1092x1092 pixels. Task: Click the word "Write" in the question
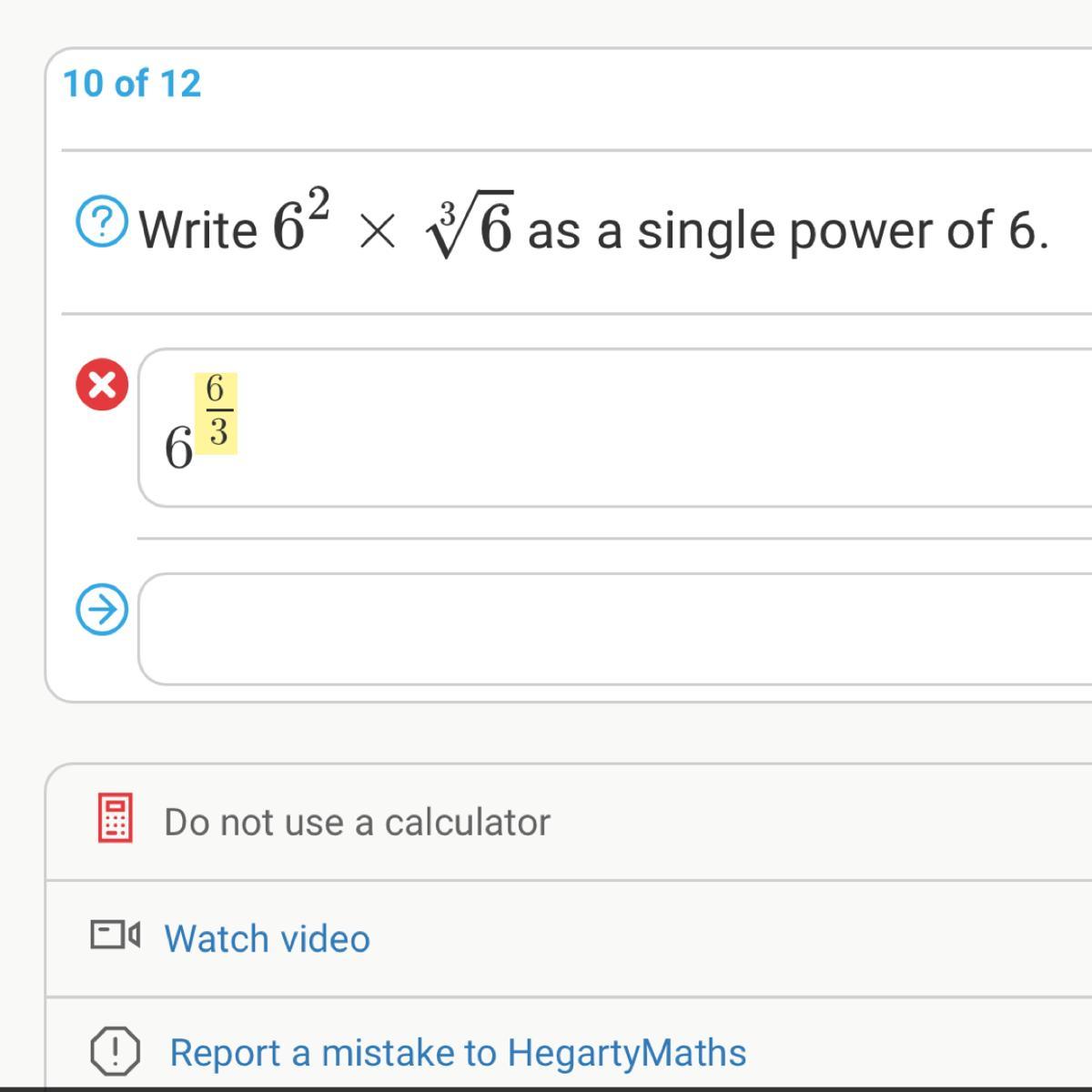click(x=198, y=228)
